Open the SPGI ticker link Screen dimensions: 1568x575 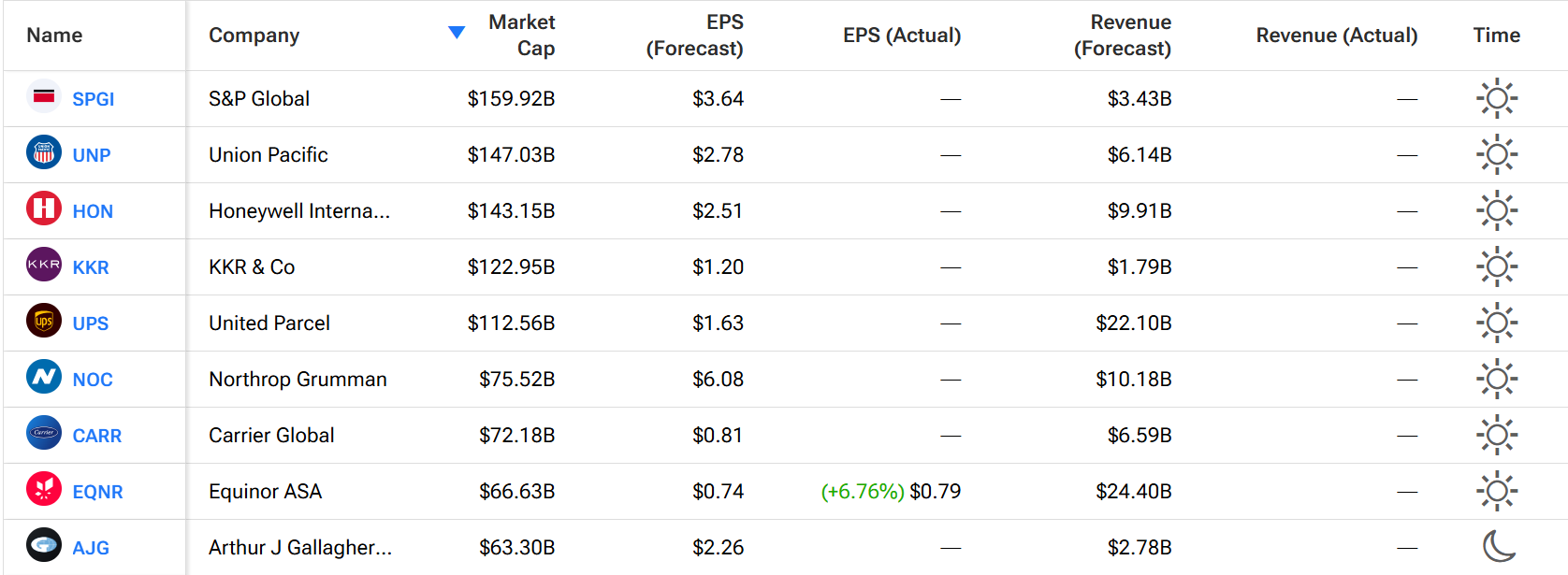click(x=94, y=99)
